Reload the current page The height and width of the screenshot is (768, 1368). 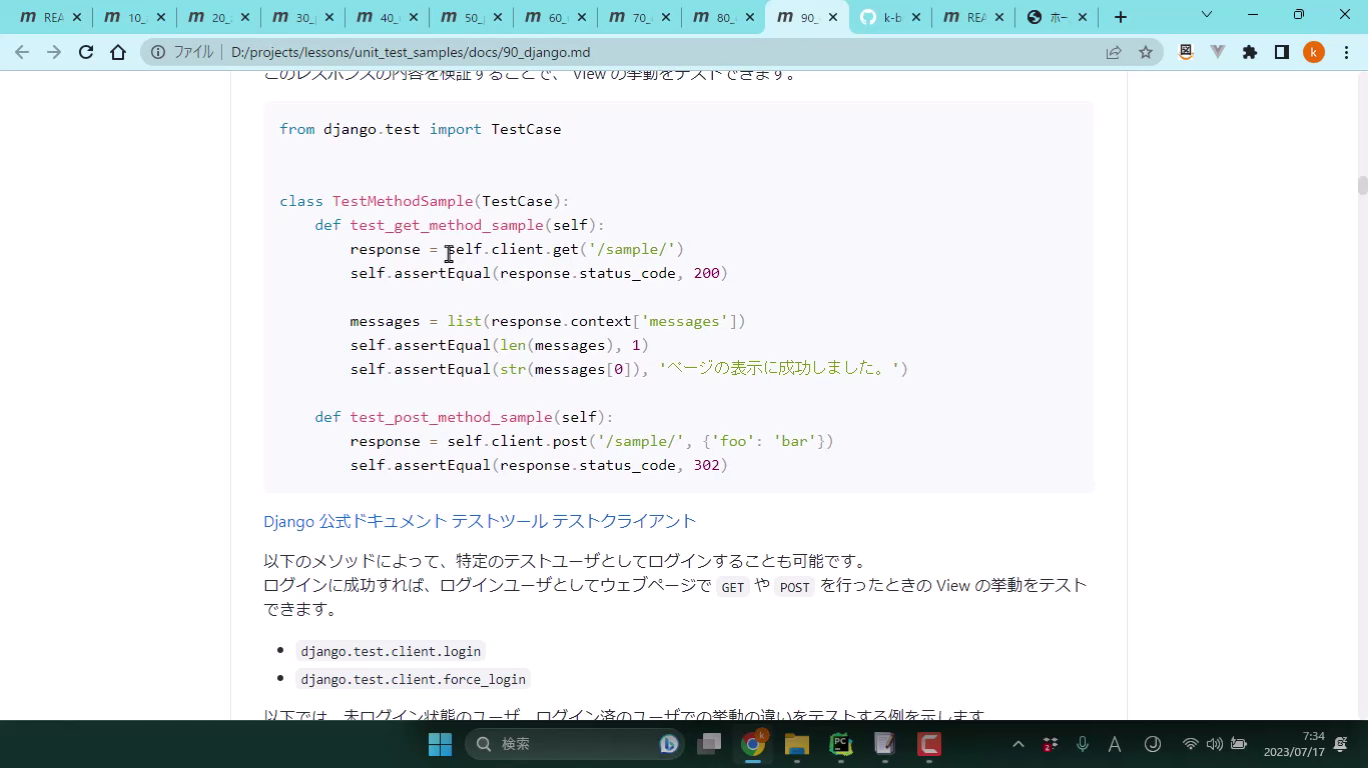(86, 52)
